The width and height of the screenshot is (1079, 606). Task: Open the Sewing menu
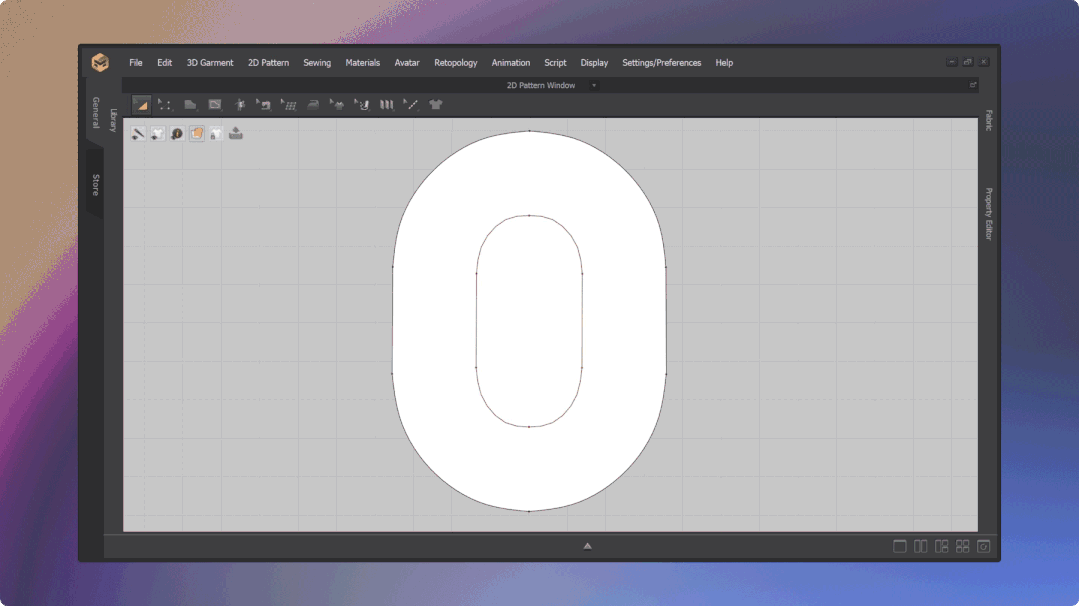tap(317, 63)
